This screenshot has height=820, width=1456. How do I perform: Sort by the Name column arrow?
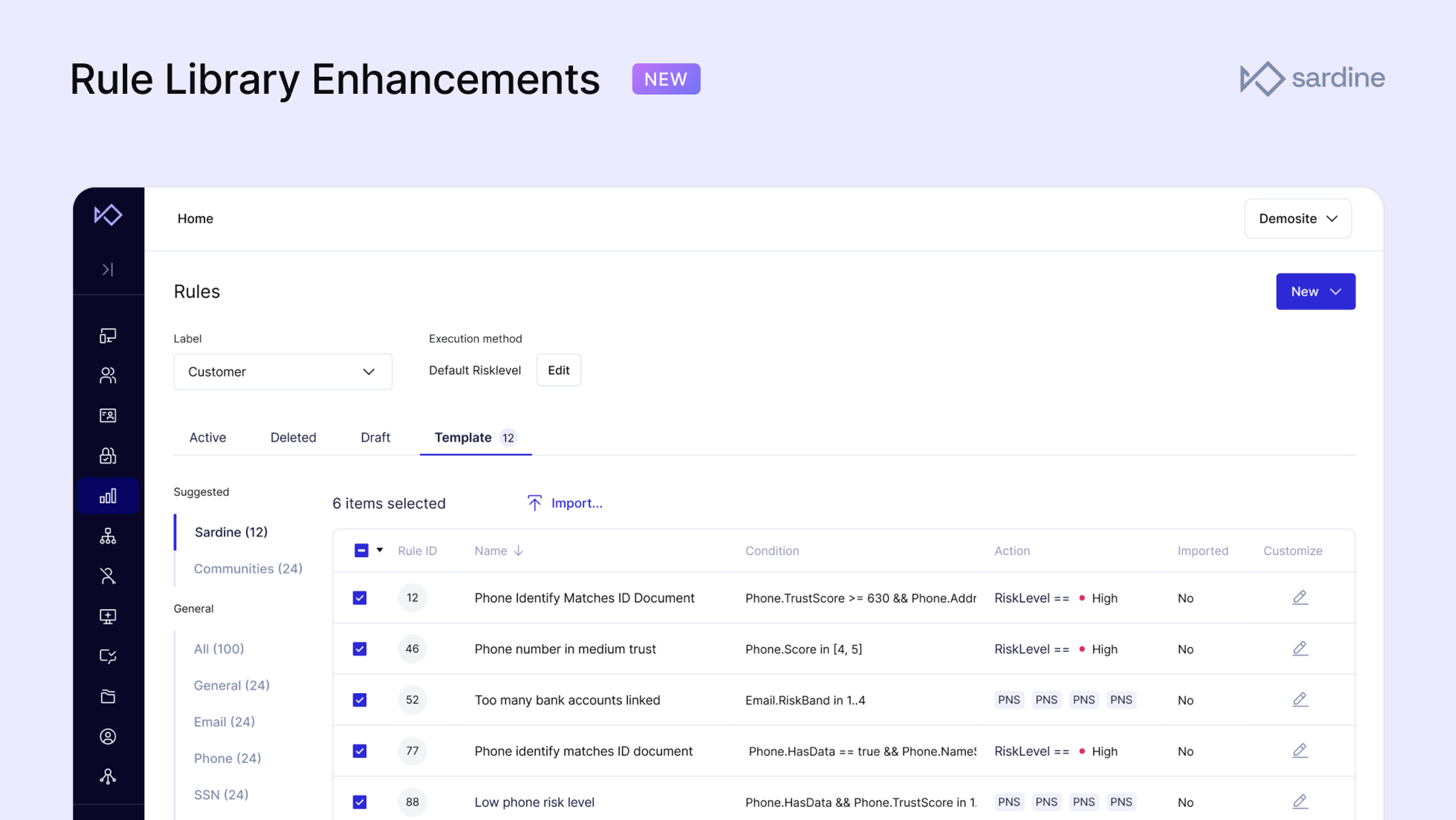(x=518, y=550)
